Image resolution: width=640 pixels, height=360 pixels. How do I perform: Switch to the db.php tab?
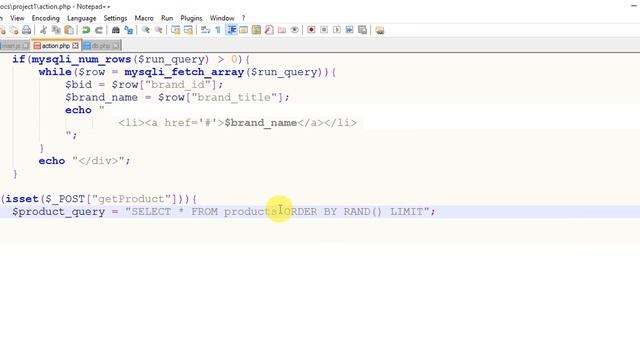click(101, 45)
